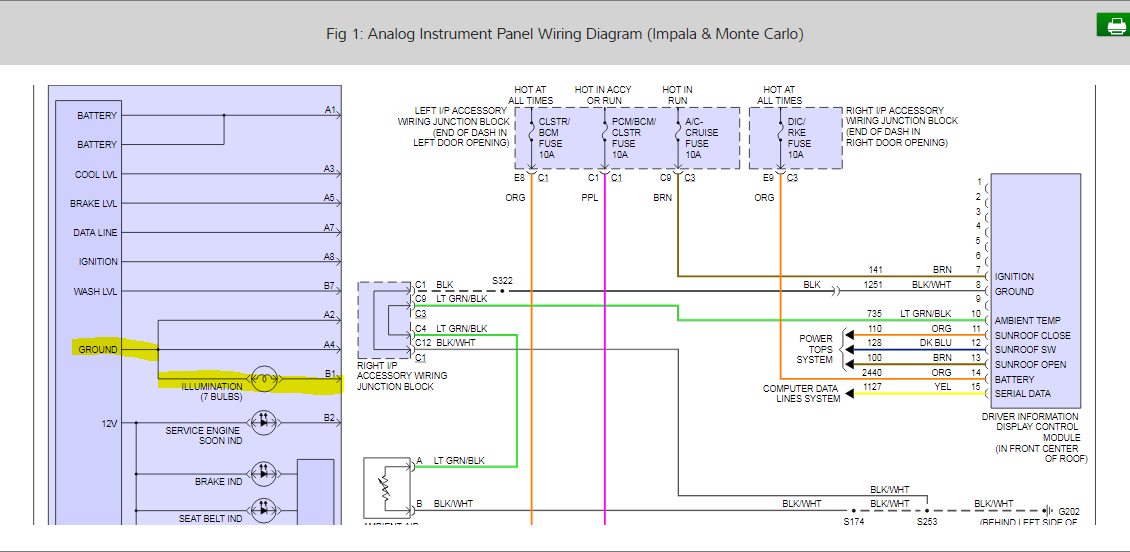Click the S322 splice point
This screenshot has height=552, width=1130.
[x=502, y=290]
